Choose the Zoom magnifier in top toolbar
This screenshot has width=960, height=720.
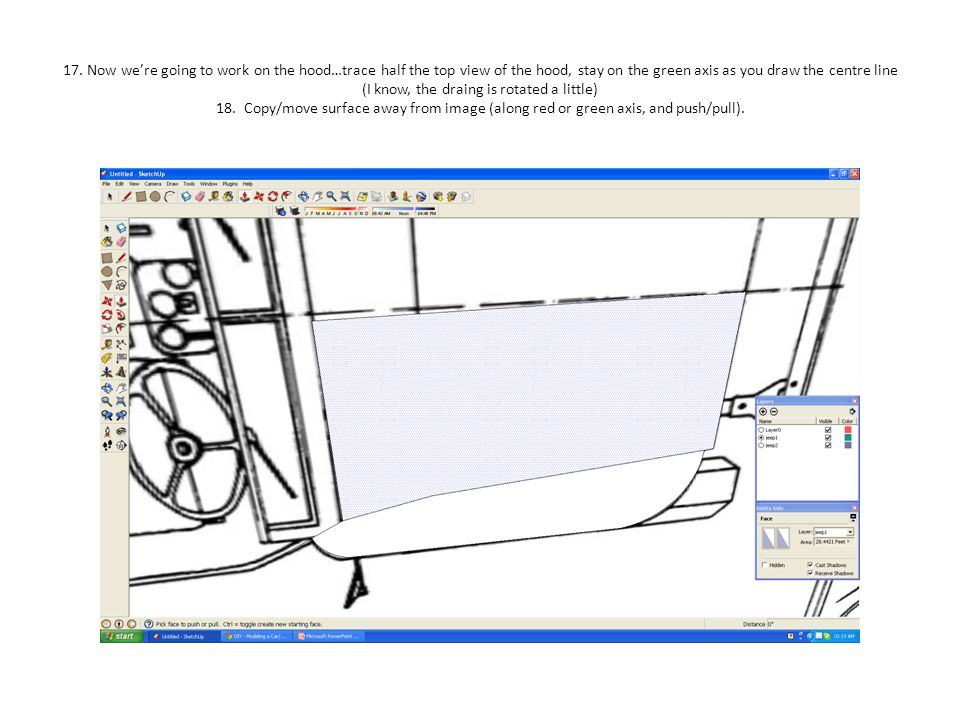331,197
